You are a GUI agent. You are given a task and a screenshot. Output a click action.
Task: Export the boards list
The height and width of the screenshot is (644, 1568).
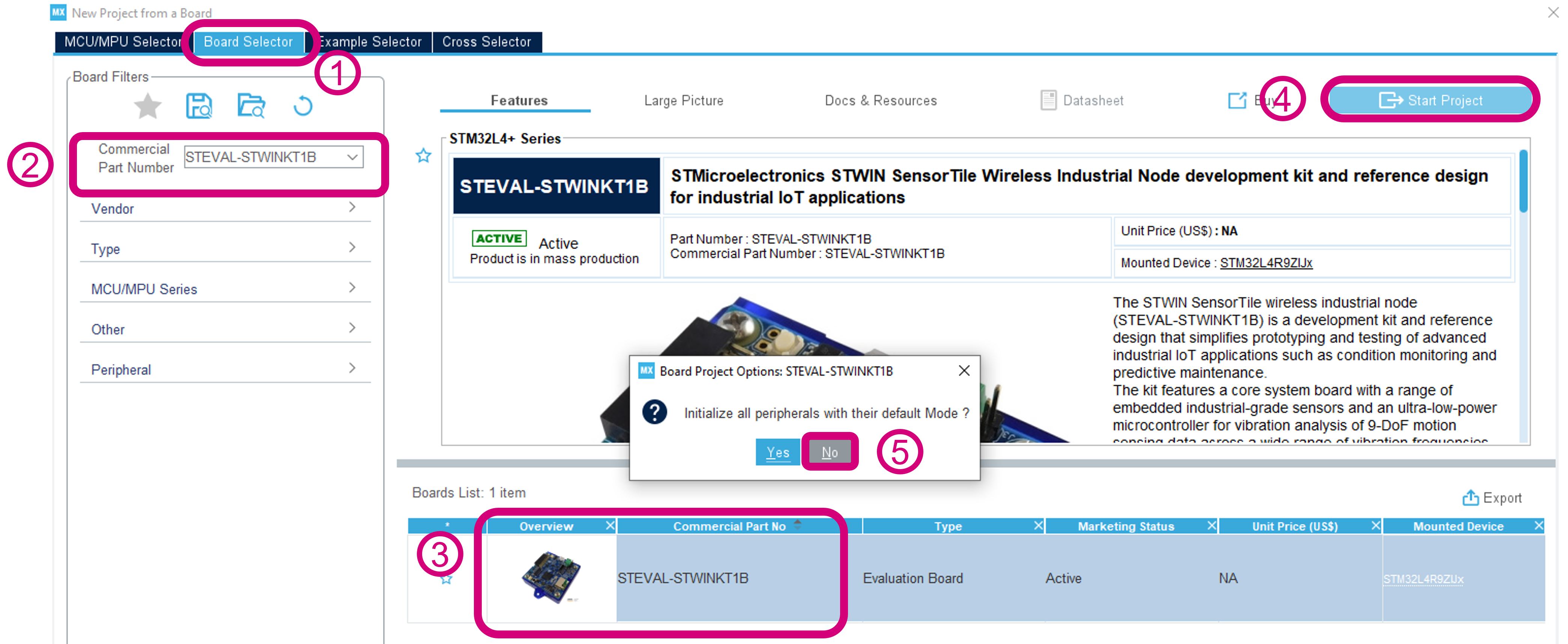[1491, 498]
